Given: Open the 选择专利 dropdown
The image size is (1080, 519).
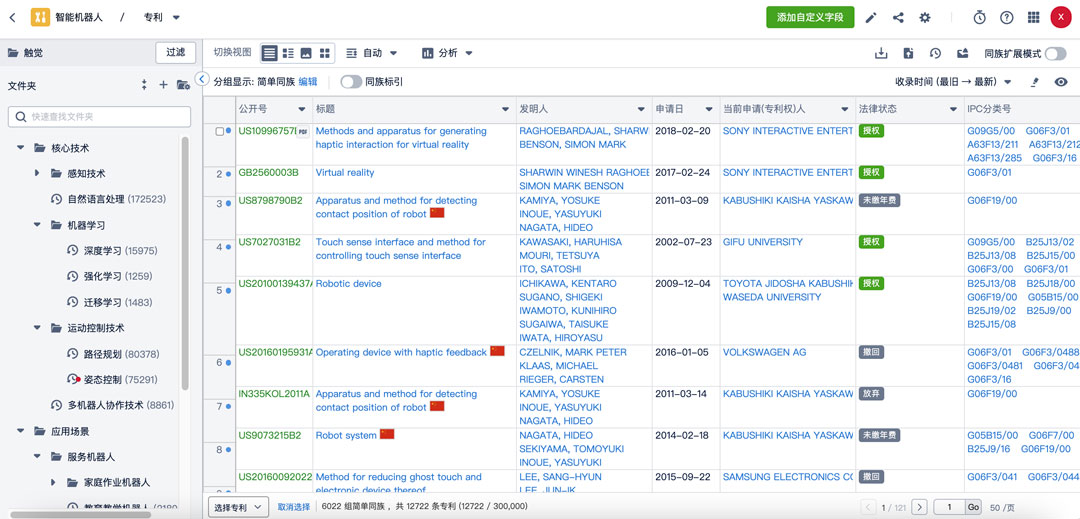Looking at the screenshot, I should tap(238, 507).
